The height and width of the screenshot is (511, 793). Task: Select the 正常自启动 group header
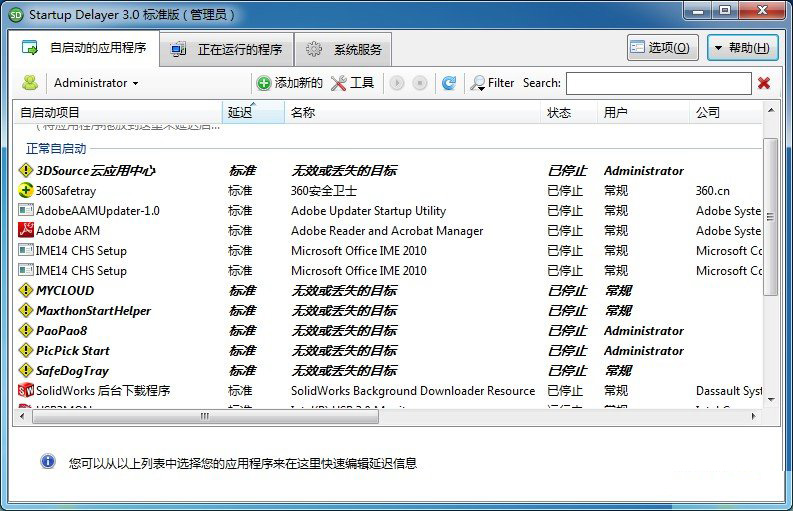click(x=56, y=149)
